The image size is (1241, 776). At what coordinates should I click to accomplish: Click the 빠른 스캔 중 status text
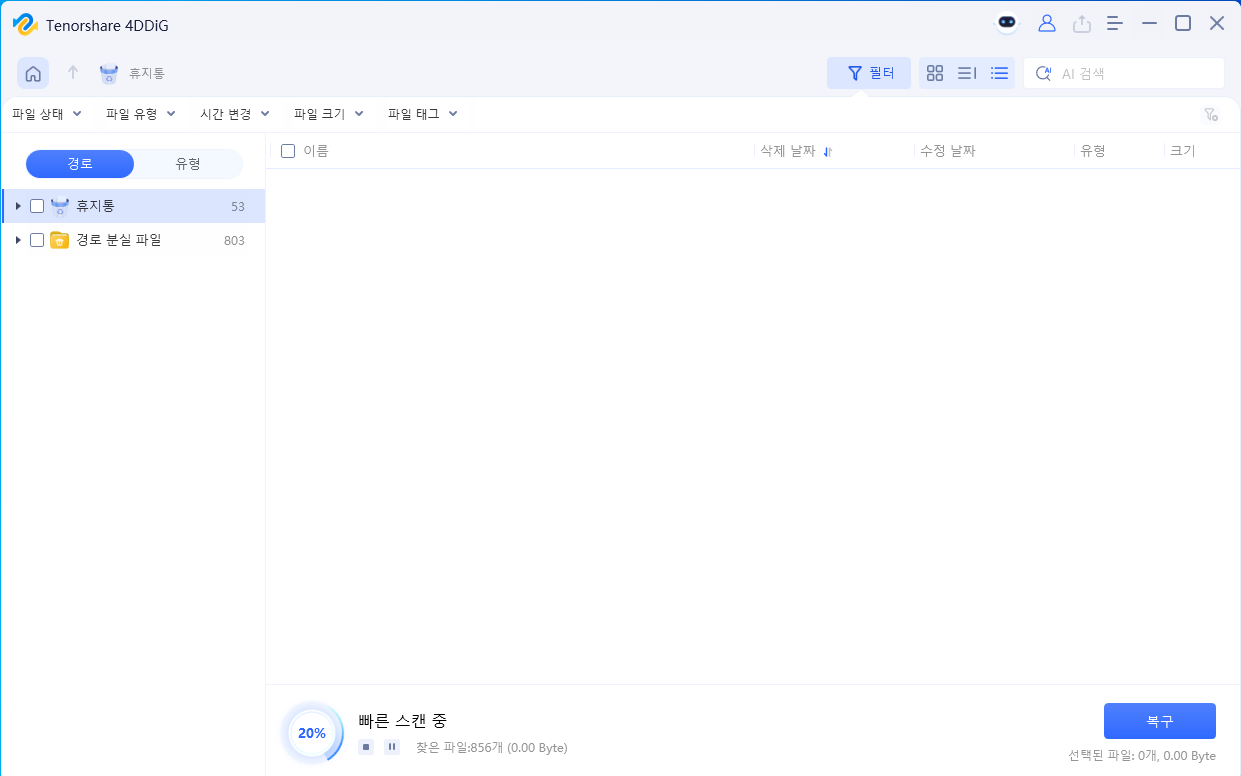(x=402, y=720)
